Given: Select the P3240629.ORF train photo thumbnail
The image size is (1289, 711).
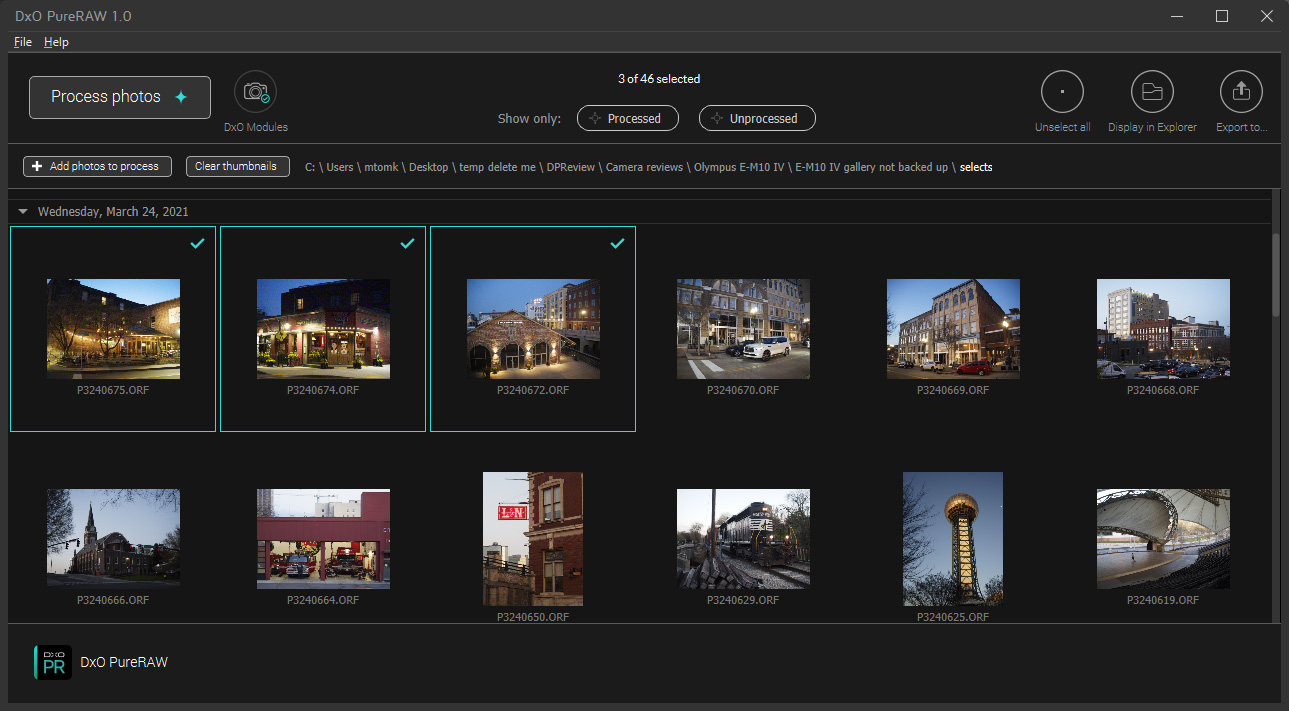Looking at the screenshot, I should [x=743, y=539].
